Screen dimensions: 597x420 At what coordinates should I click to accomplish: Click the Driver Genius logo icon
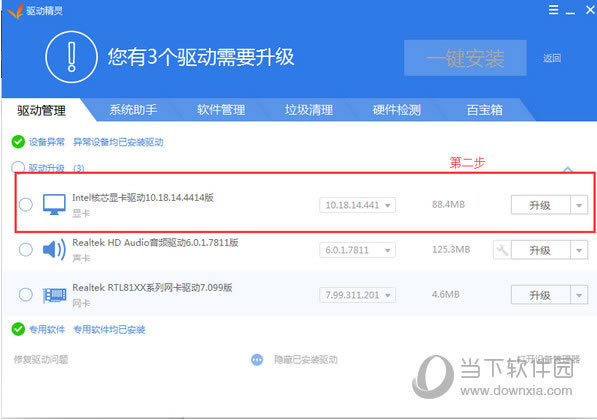(16, 11)
